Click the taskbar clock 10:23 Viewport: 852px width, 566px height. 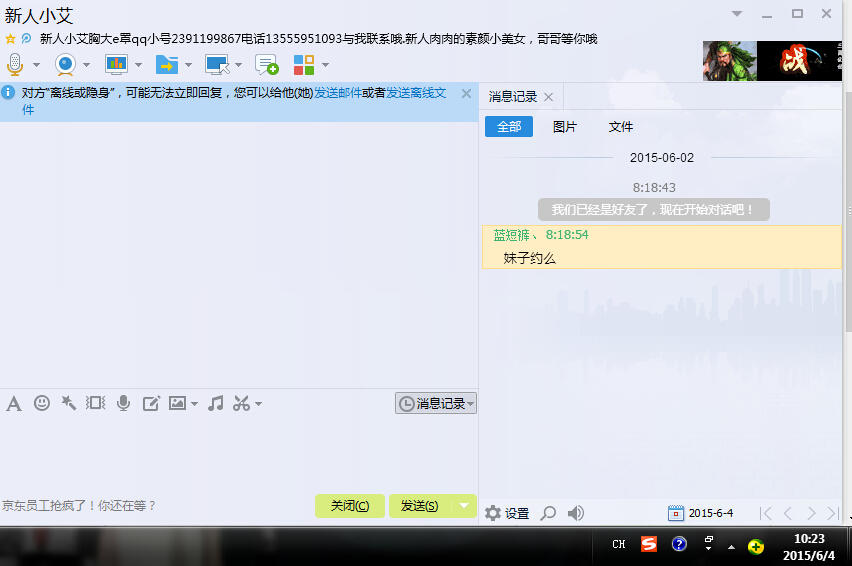point(809,547)
